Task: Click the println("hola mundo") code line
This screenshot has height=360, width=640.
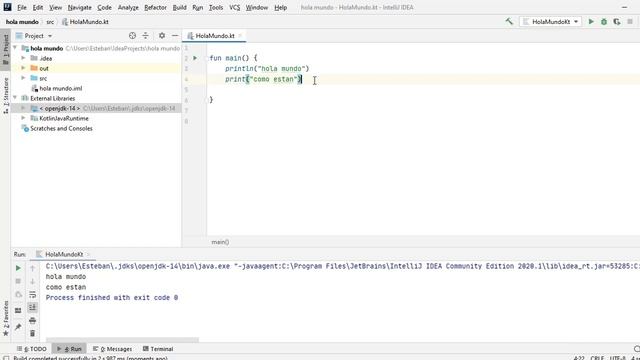Action: click(x=267, y=69)
